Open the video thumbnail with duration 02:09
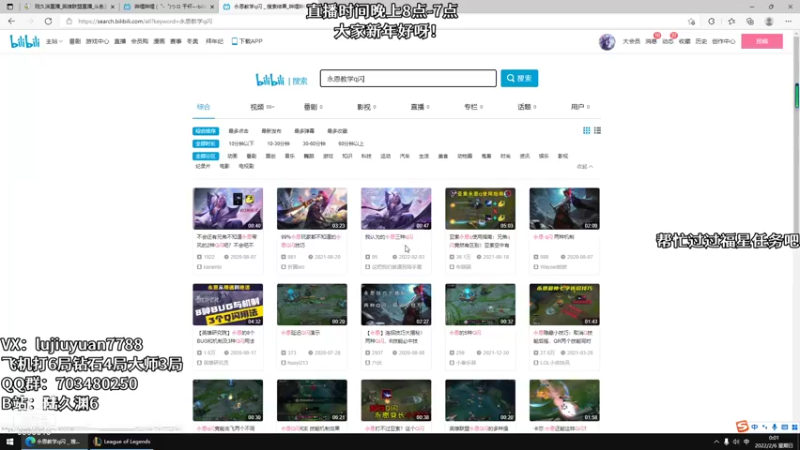The width and height of the screenshot is (800, 450). pos(564,209)
